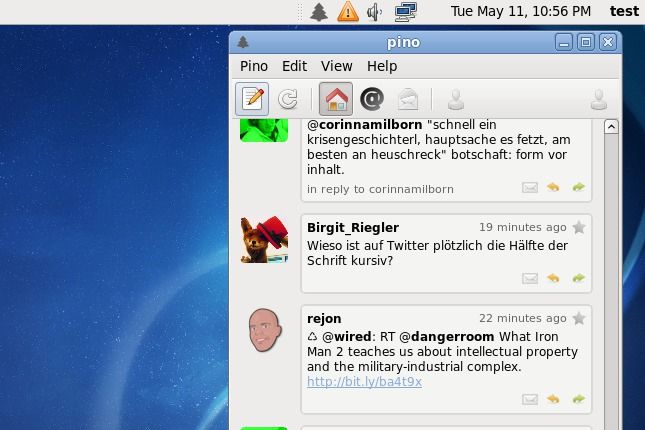Screen dimensions: 645x430
Task: Open Birgit_Riegler's profile name link
Action: coord(353,228)
